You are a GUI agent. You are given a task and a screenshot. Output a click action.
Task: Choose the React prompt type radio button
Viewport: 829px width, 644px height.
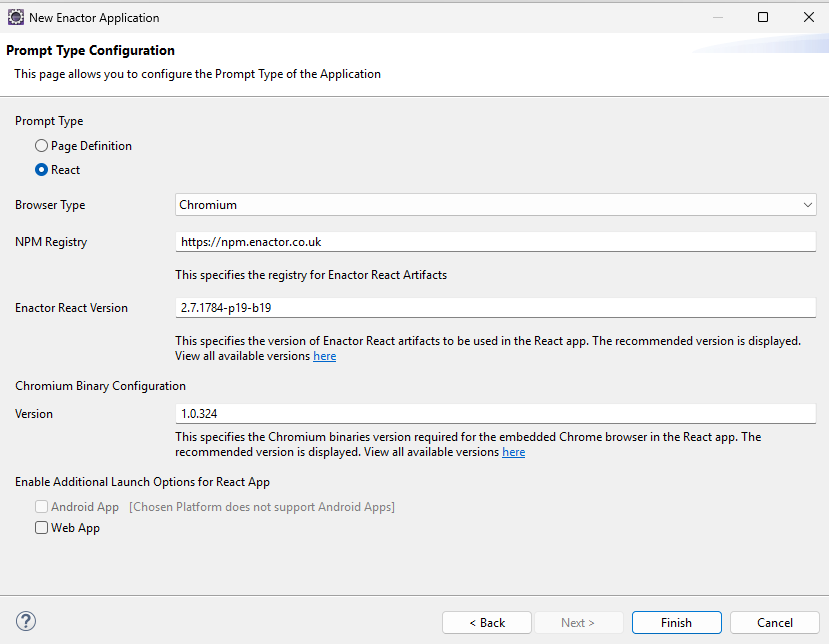[42, 170]
